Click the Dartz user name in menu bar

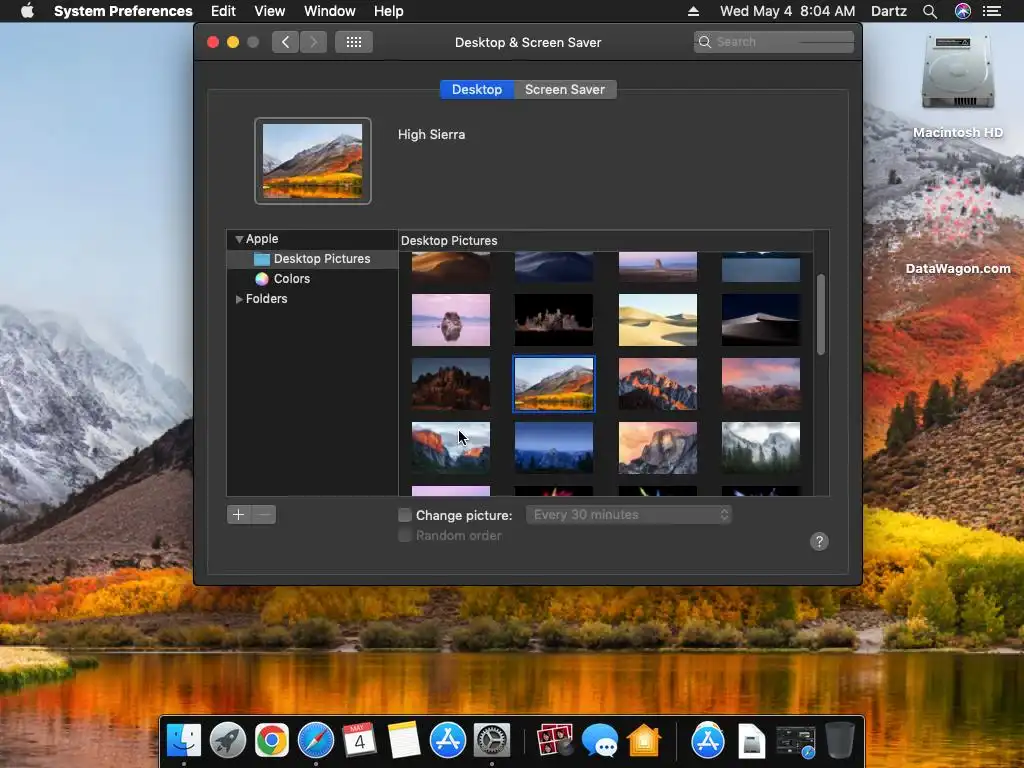[x=889, y=11]
